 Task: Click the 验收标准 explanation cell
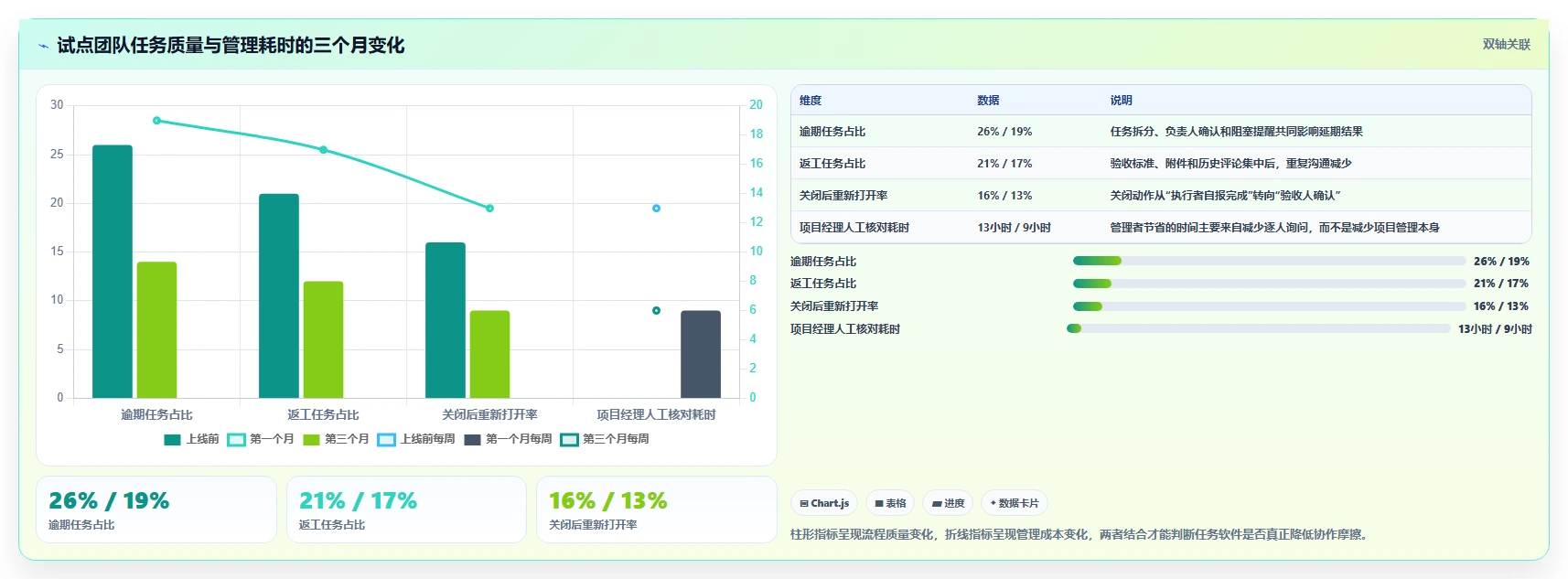click(x=1230, y=164)
